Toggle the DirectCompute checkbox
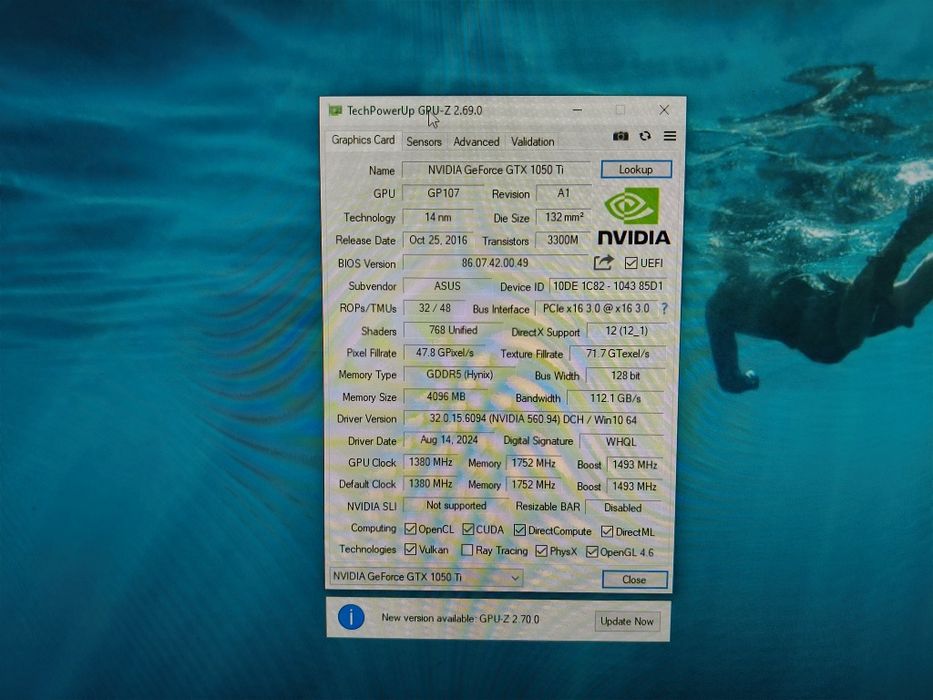Screen dimensions: 933x700 click(x=520, y=530)
